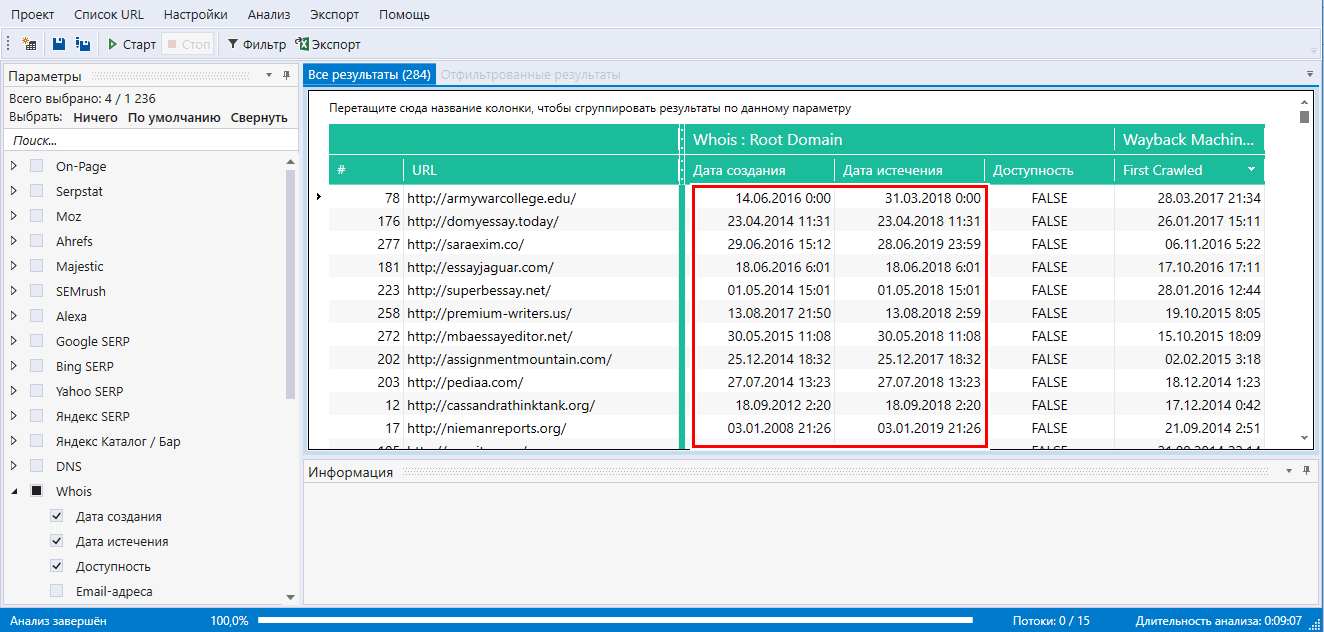Uncheck the Дата создания checkbox
1324x632 pixels.
[57, 517]
